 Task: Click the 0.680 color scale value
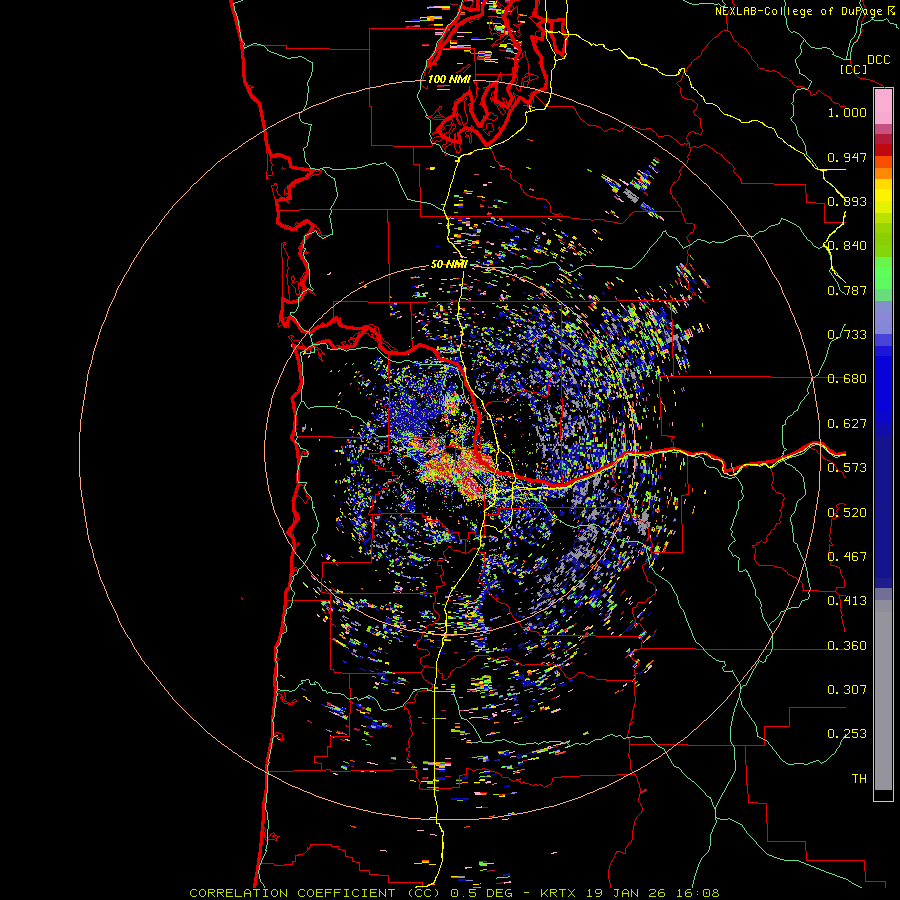click(x=847, y=379)
